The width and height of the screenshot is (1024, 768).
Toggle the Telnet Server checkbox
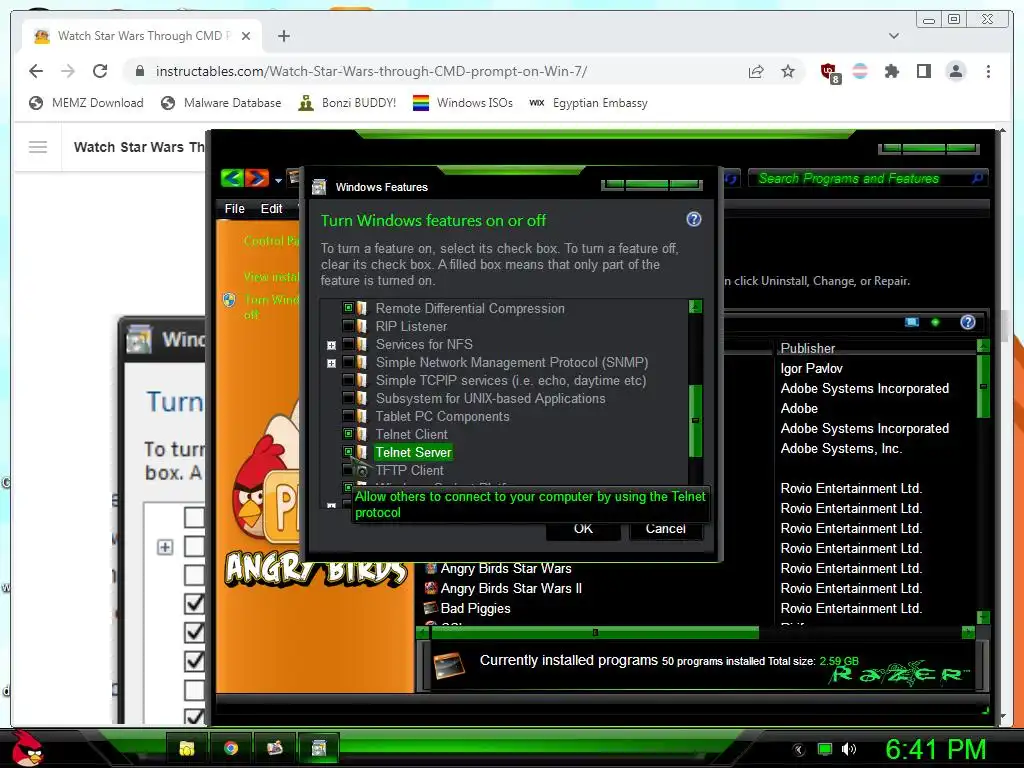point(348,451)
